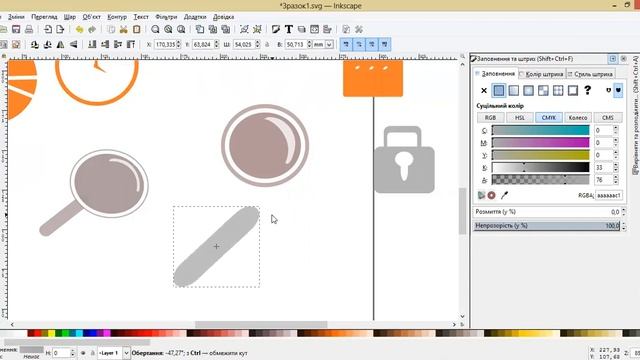
Task: Flip selection vertically icon
Action: [73, 44]
